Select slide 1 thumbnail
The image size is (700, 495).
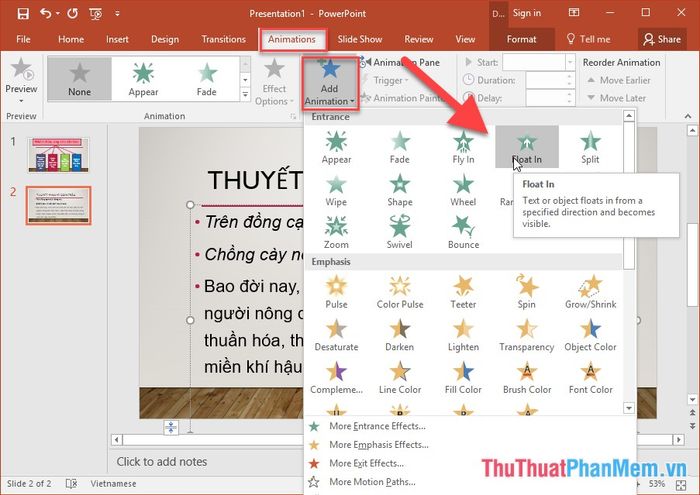click(58, 155)
